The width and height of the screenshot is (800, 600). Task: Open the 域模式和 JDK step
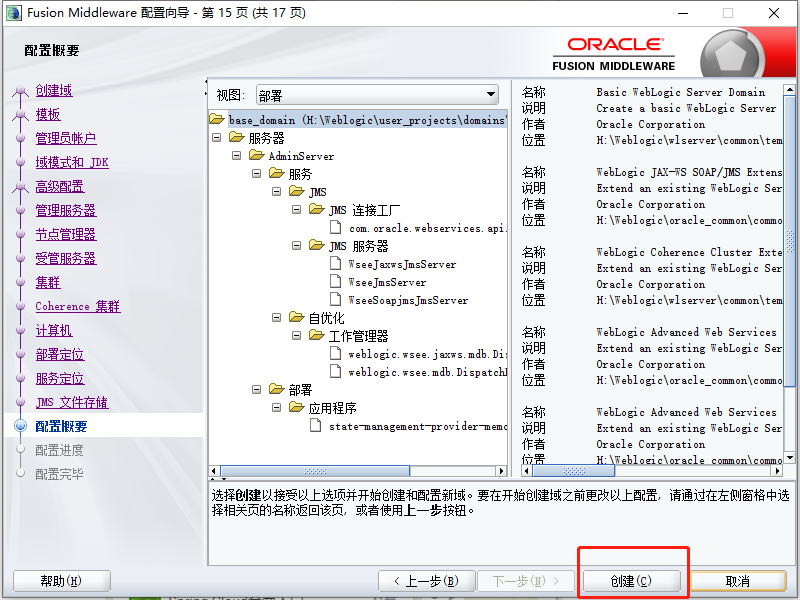coord(72,162)
